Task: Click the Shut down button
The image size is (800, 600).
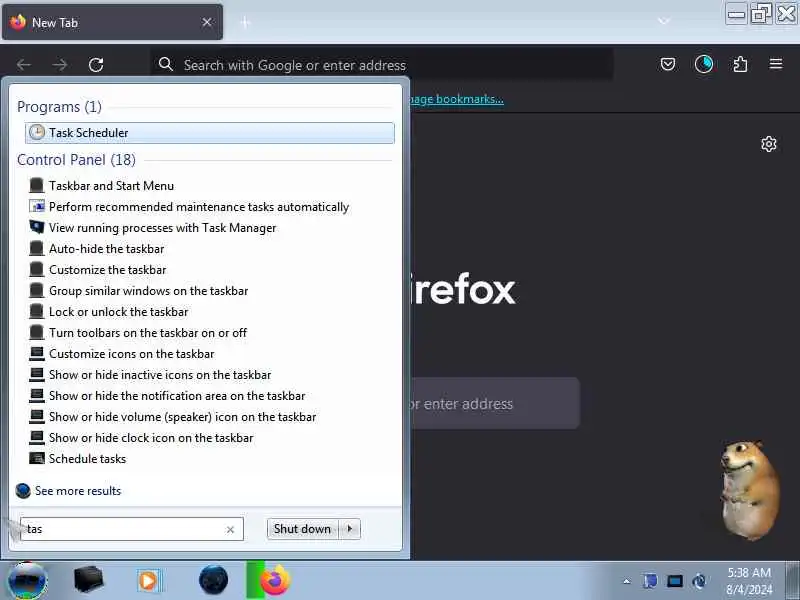Action: tap(303, 529)
